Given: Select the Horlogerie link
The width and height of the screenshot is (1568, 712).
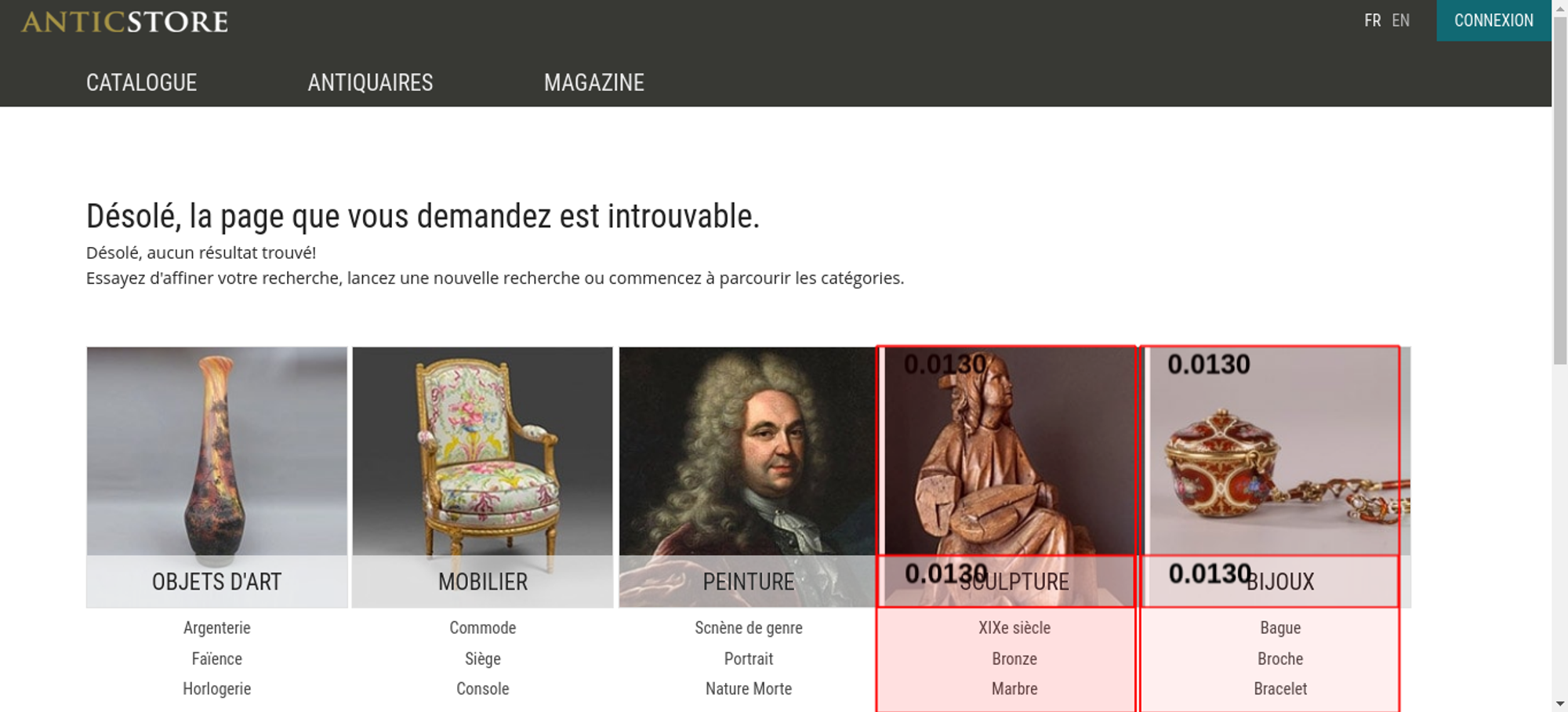Looking at the screenshot, I should point(216,688).
